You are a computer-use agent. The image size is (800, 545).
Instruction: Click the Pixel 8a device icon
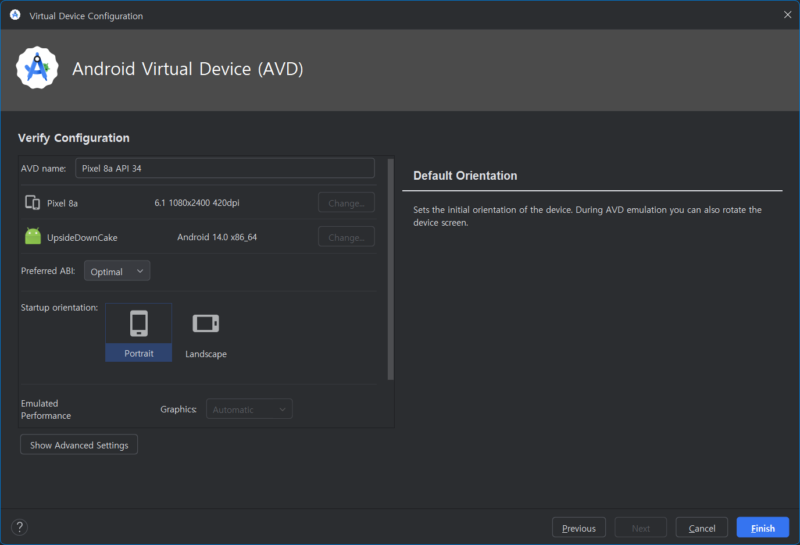[33, 203]
